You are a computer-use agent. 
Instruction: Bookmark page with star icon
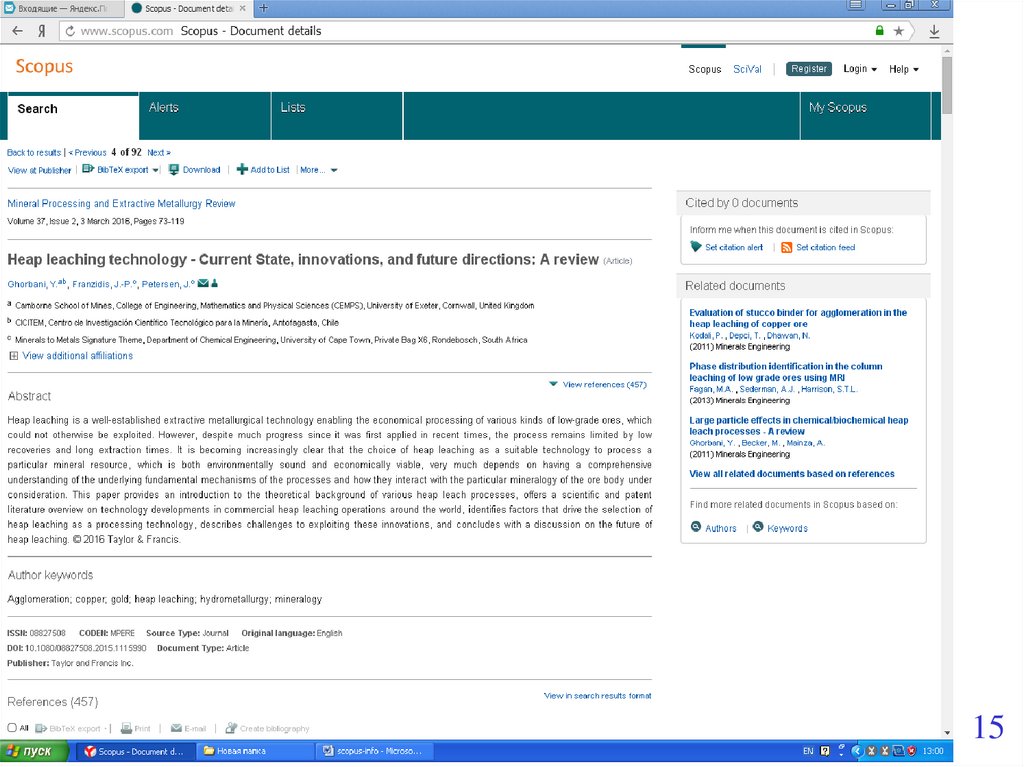tap(899, 31)
